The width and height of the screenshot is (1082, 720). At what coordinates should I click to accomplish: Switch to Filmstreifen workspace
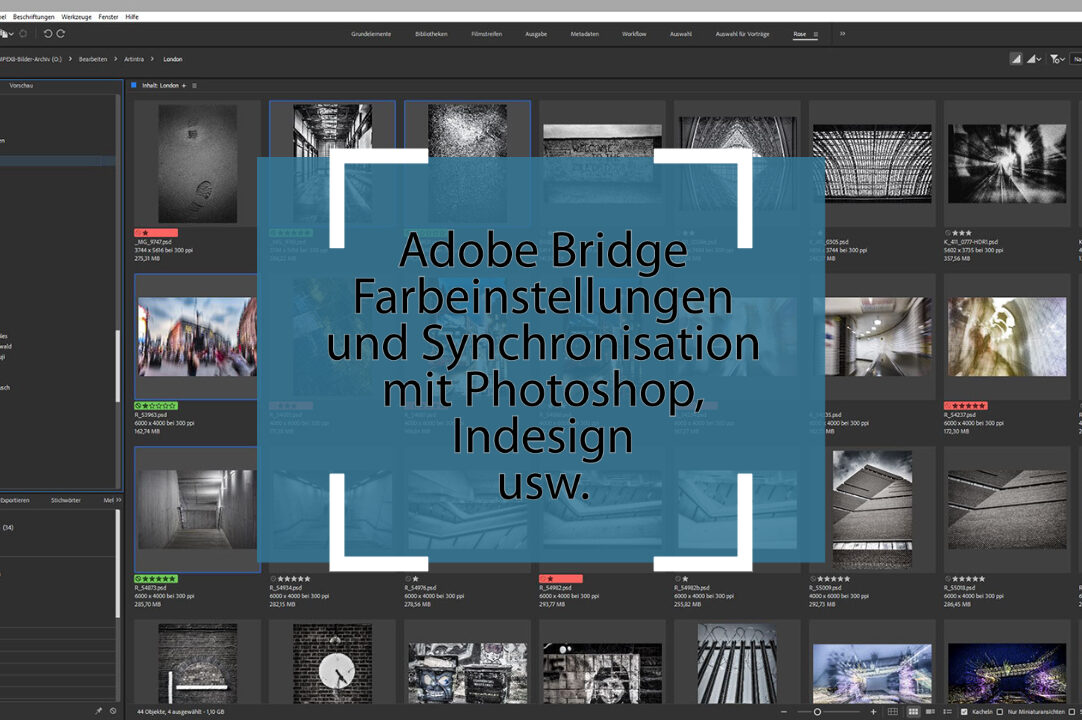486,34
